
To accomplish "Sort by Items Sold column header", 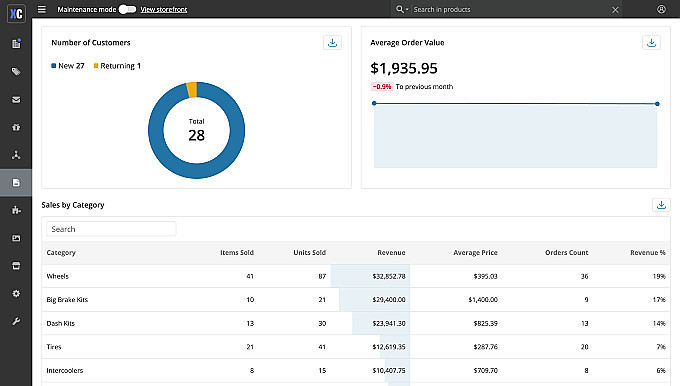I will [237, 252].
